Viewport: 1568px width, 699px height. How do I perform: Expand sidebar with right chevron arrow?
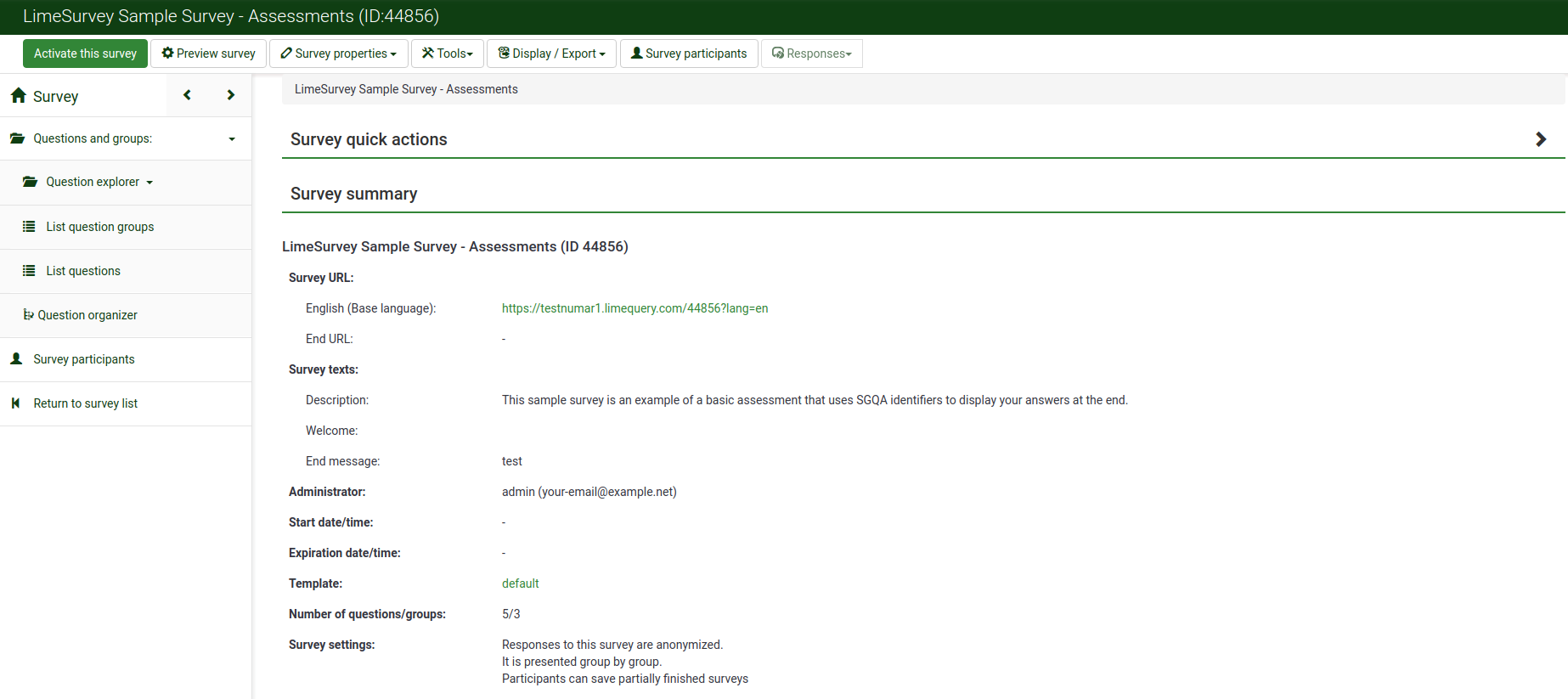click(x=230, y=95)
